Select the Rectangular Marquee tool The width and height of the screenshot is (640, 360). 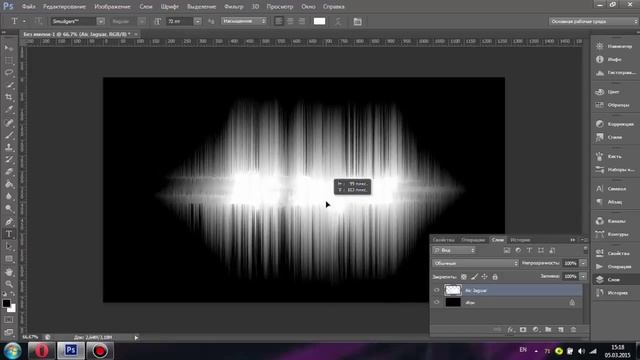pyautogui.click(x=9, y=60)
